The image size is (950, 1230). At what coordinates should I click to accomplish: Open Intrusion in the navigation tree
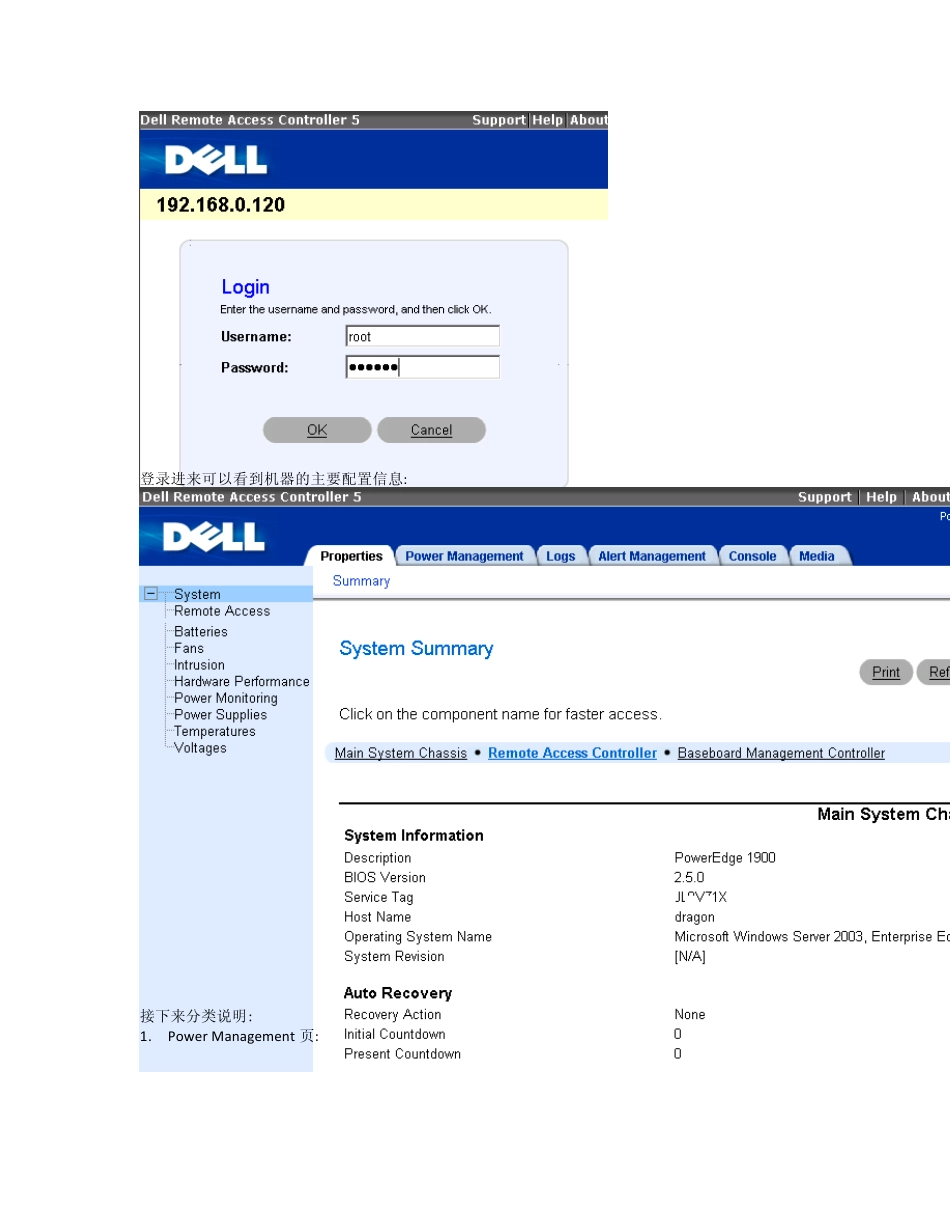(199, 665)
